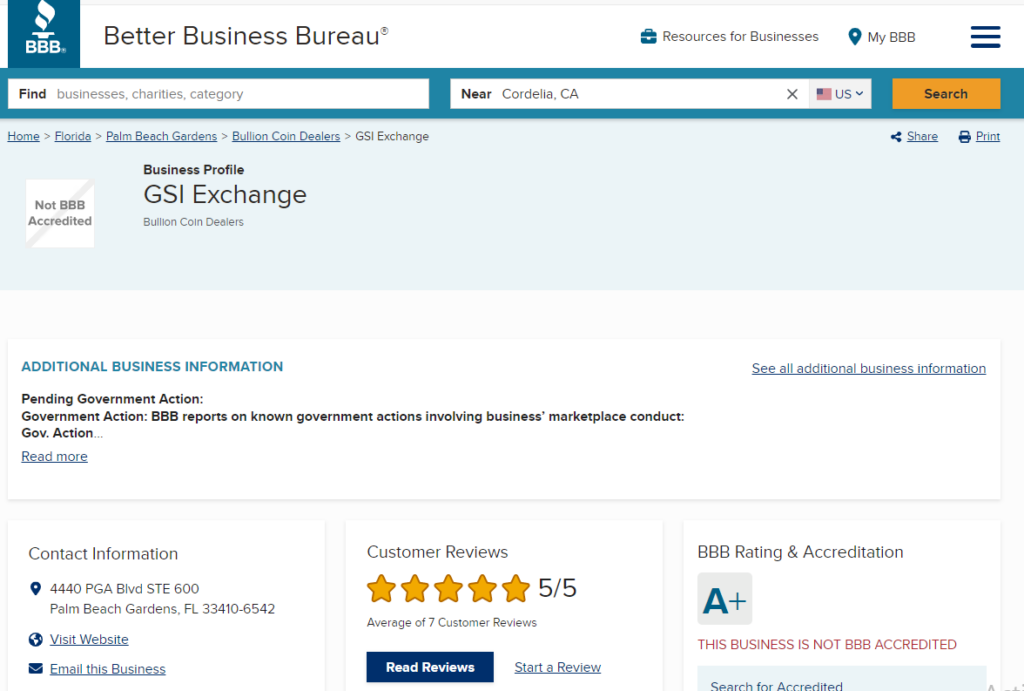This screenshot has width=1024, height=691.
Task: Click the Print link
Action: (987, 137)
